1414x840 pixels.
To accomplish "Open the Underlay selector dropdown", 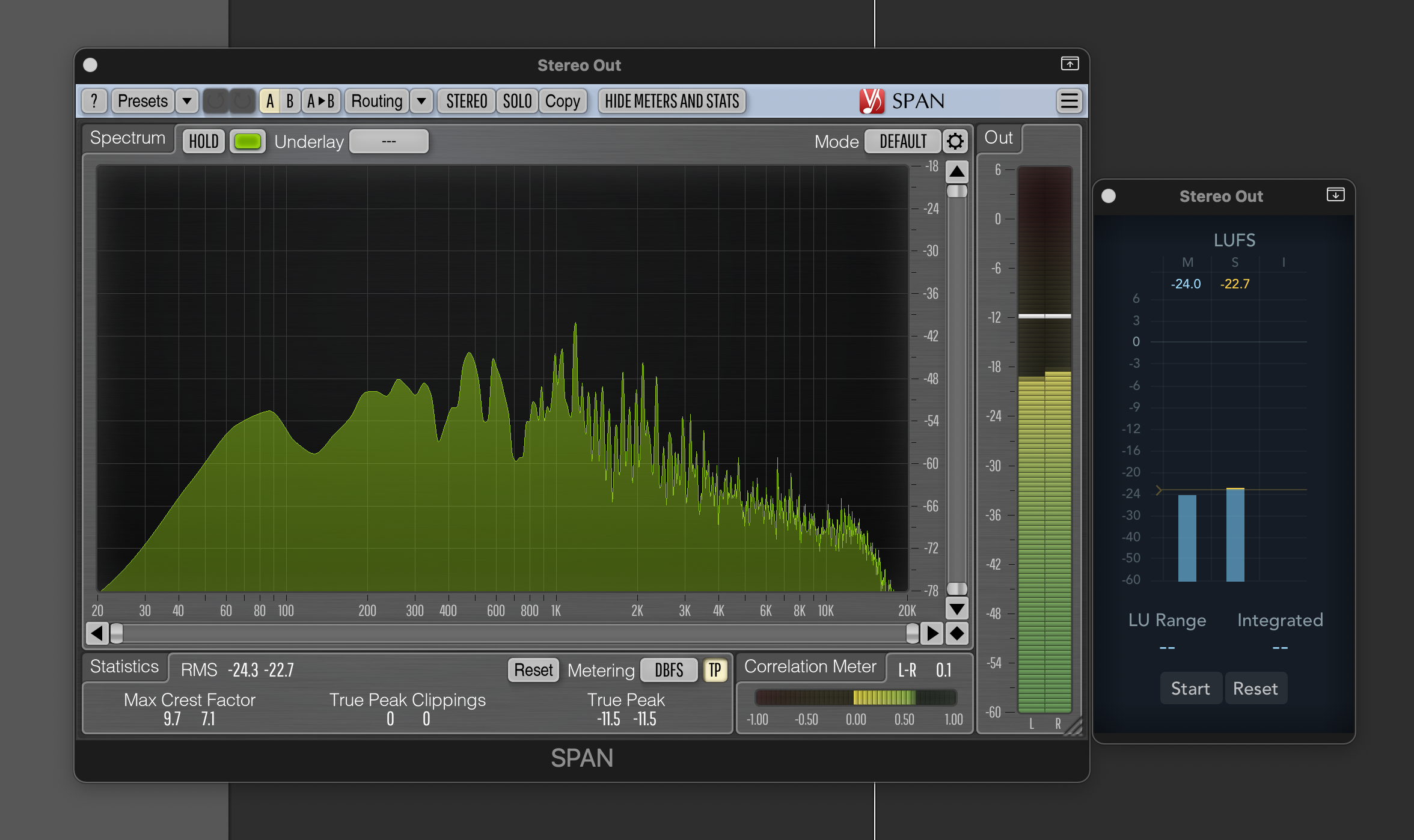I will coord(389,142).
